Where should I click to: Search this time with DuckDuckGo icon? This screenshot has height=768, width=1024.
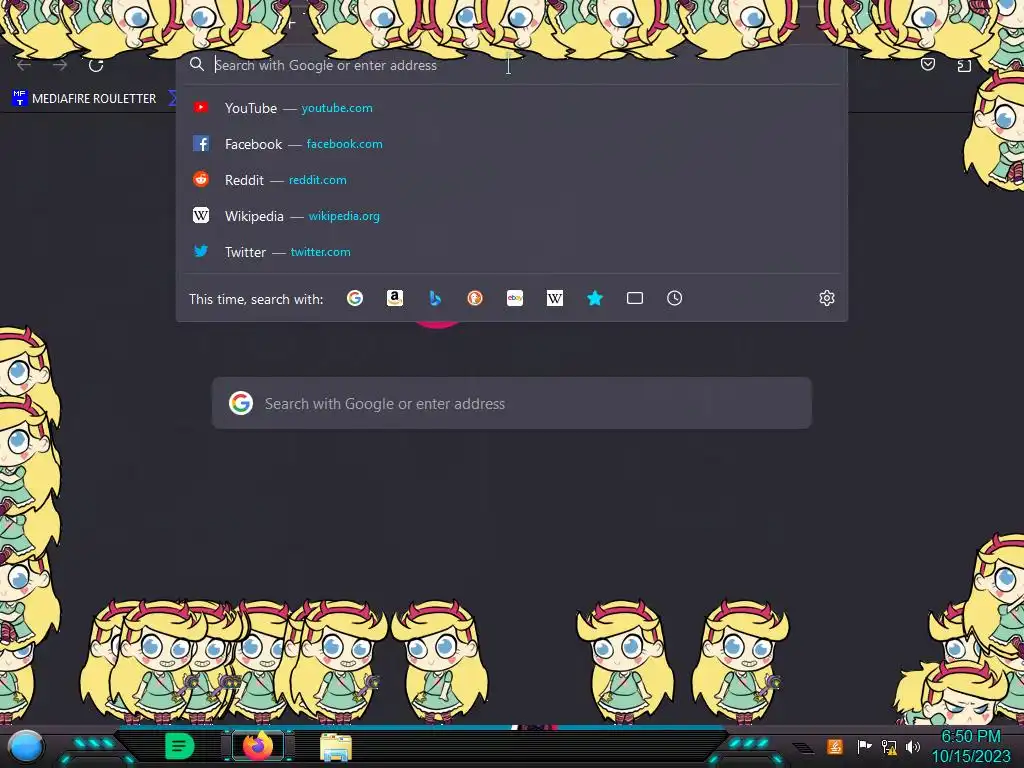475,298
